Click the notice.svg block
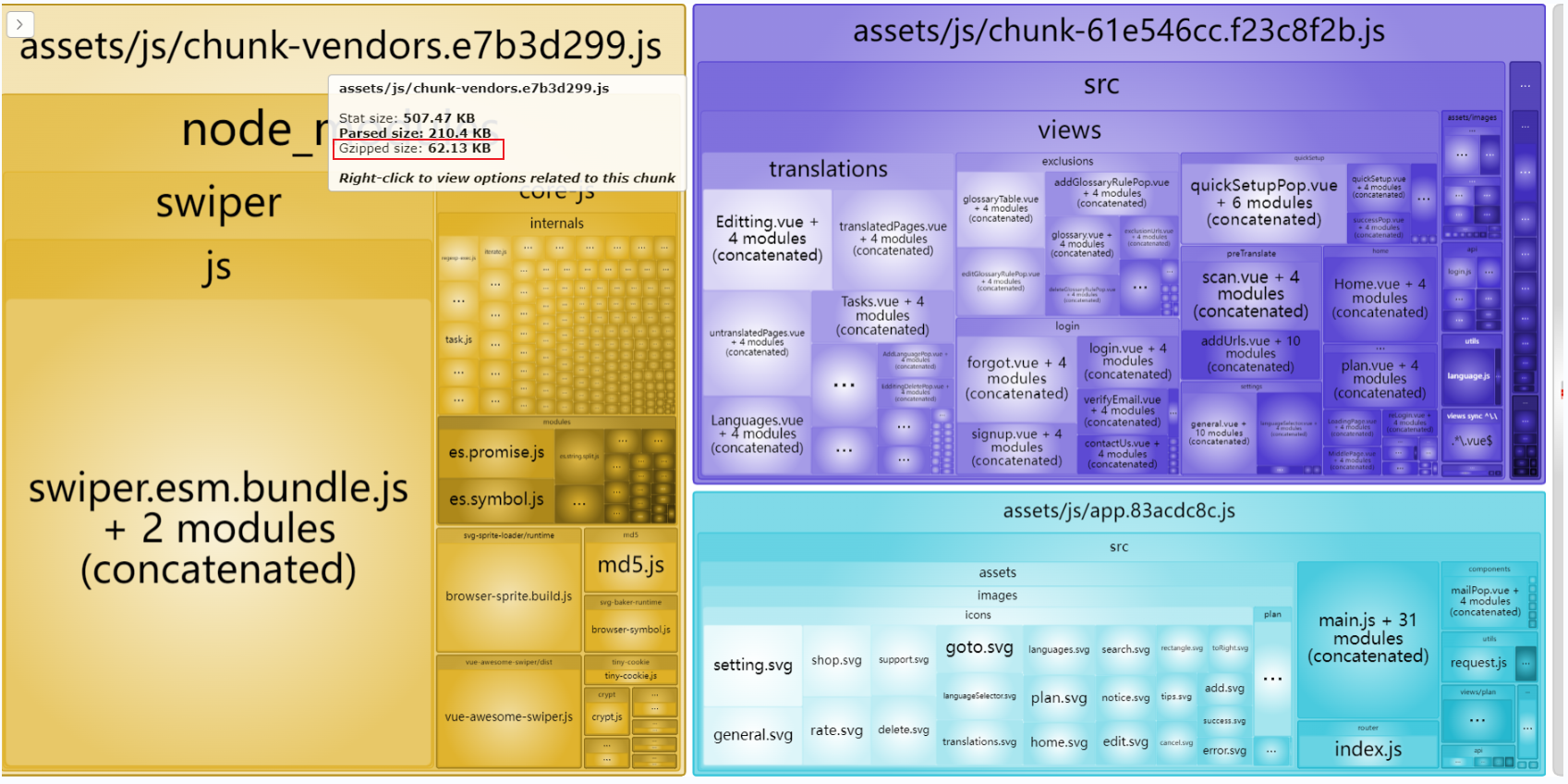This screenshot has width=1568, height=784. pyautogui.click(x=1125, y=698)
